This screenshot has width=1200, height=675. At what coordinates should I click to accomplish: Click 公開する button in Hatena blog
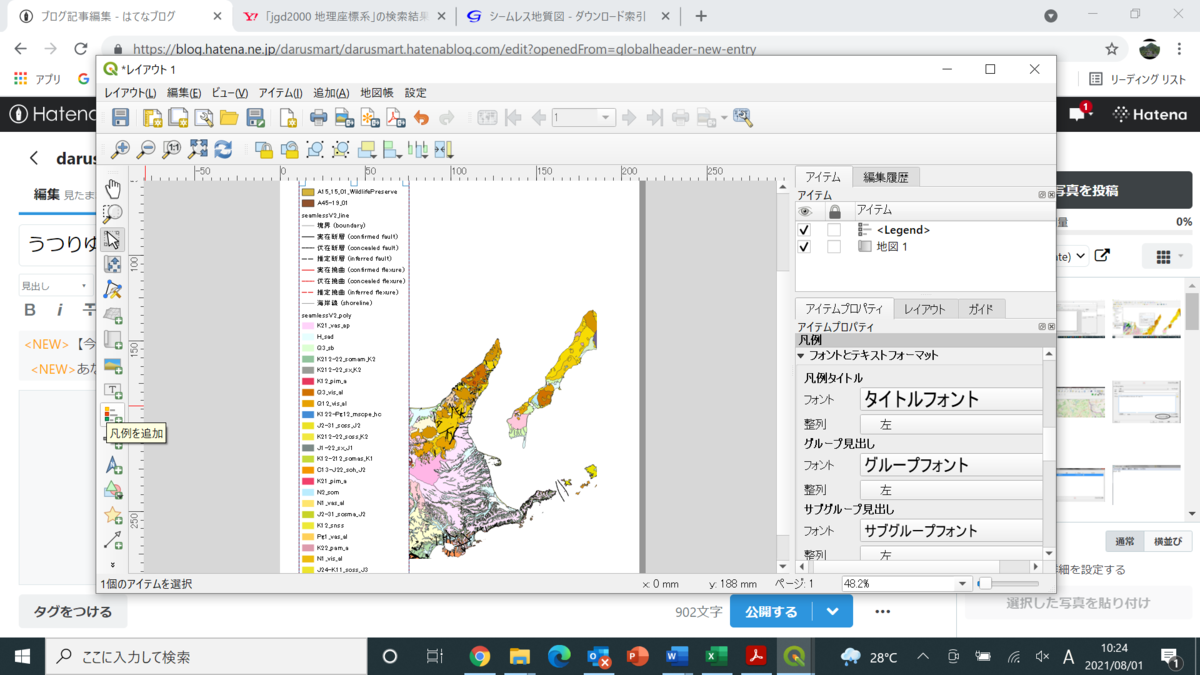coord(771,611)
